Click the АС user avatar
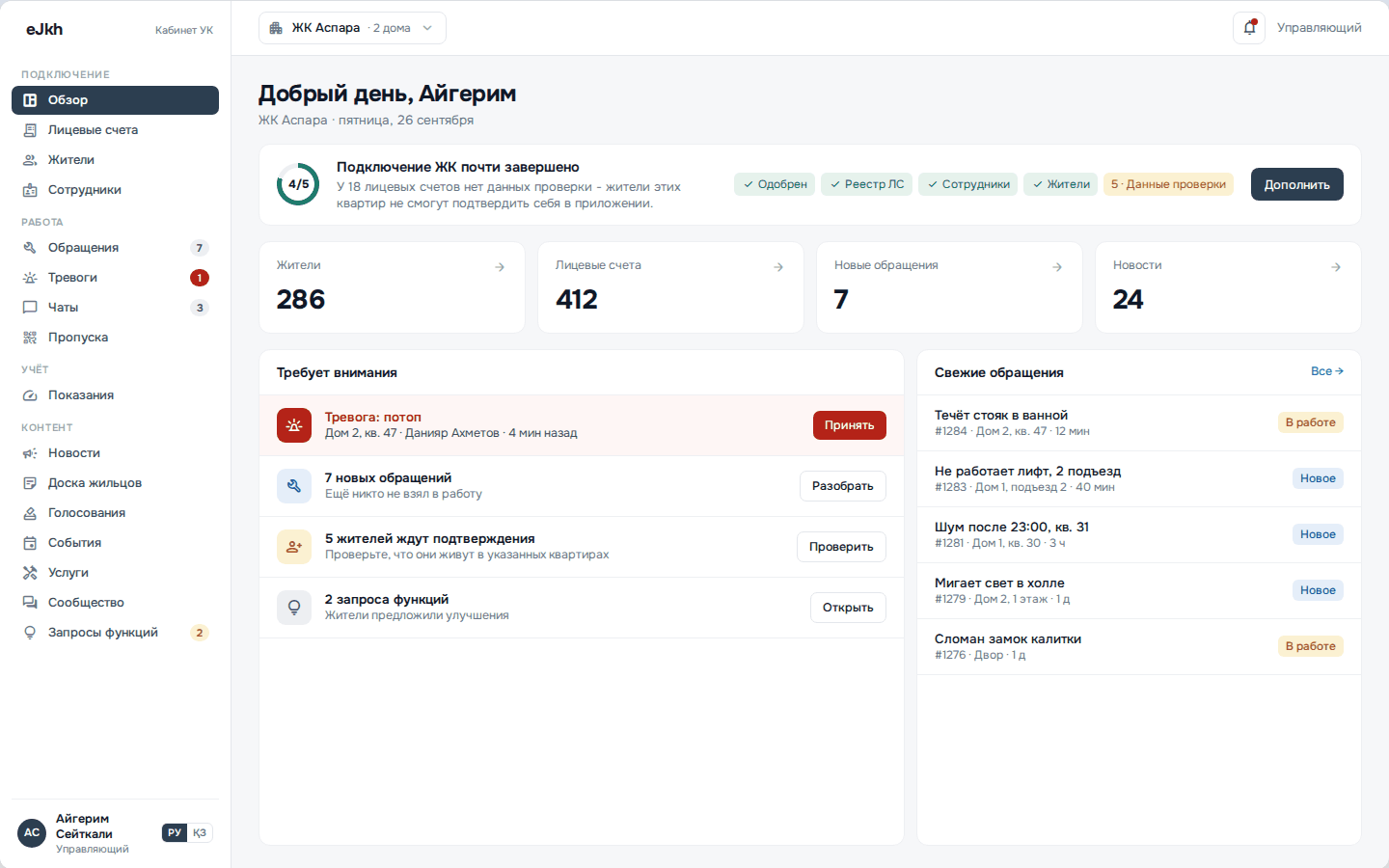The width and height of the screenshot is (1389, 868). pos(32,832)
